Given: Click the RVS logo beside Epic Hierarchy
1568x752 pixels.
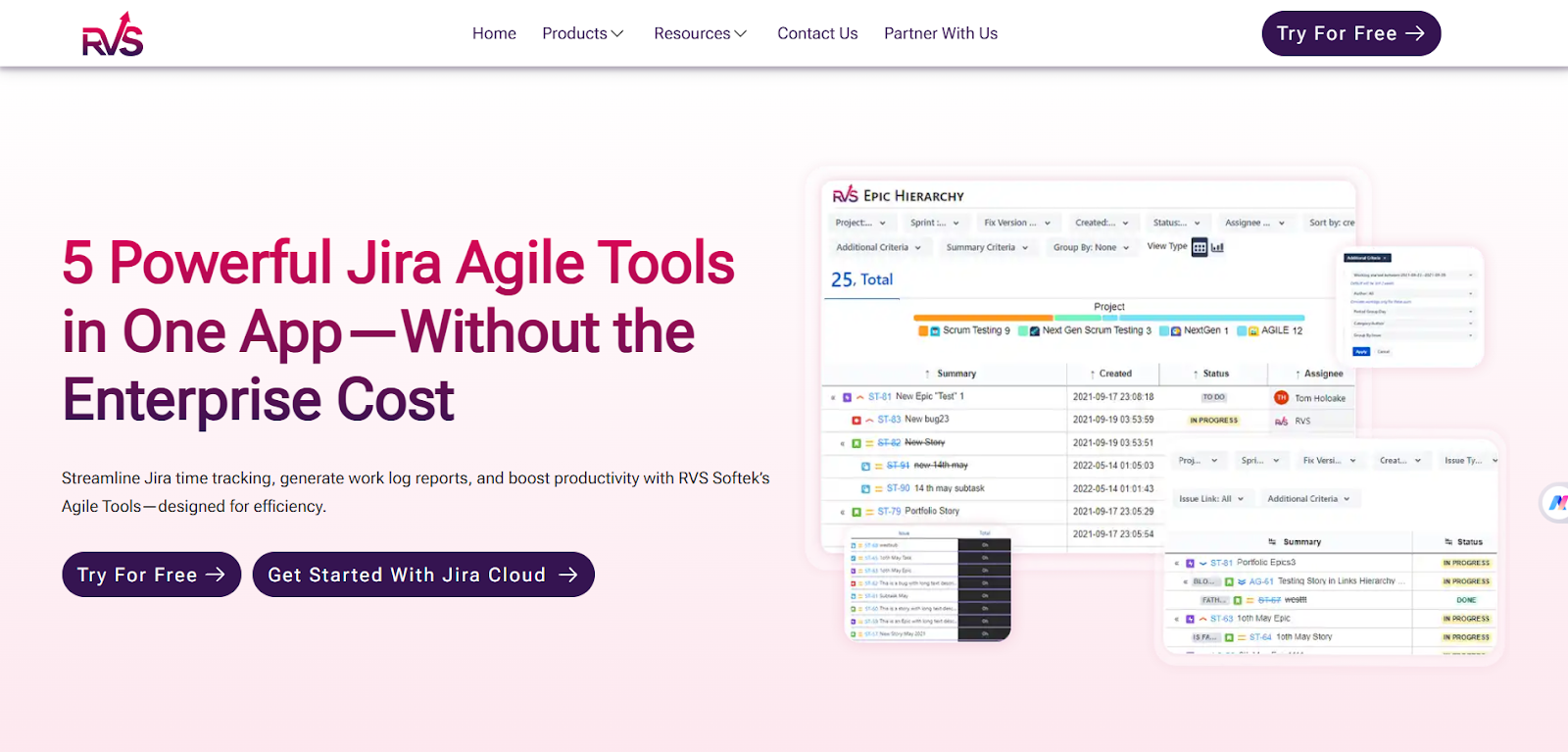Looking at the screenshot, I should coord(845,195).
